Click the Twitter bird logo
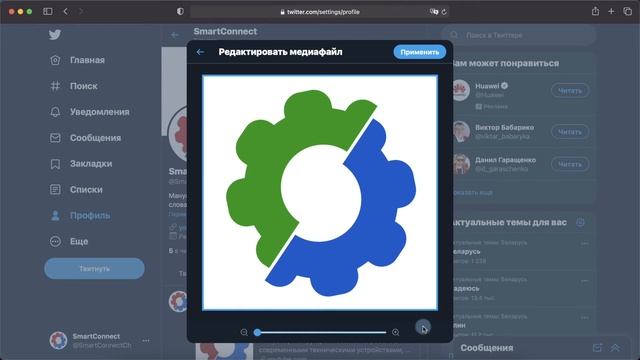This screenshot has height=360, width=640. 55,35
